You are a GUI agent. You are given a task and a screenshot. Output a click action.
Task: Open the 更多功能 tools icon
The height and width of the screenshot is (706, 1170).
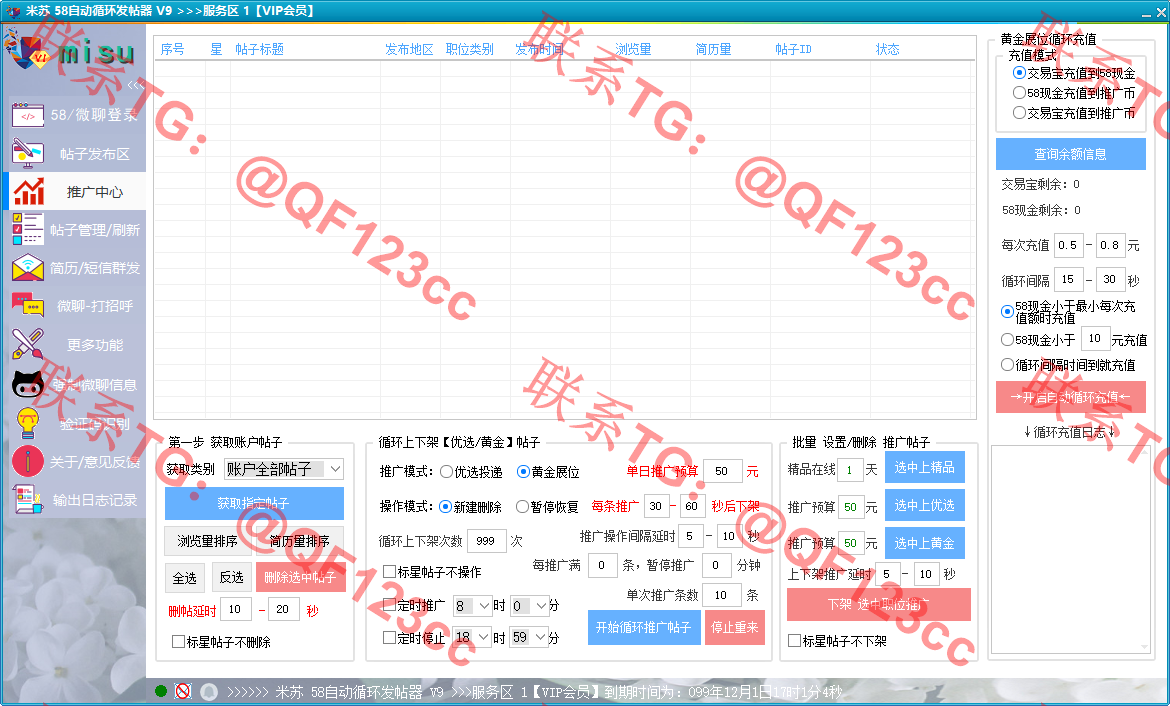click(28, 345)
